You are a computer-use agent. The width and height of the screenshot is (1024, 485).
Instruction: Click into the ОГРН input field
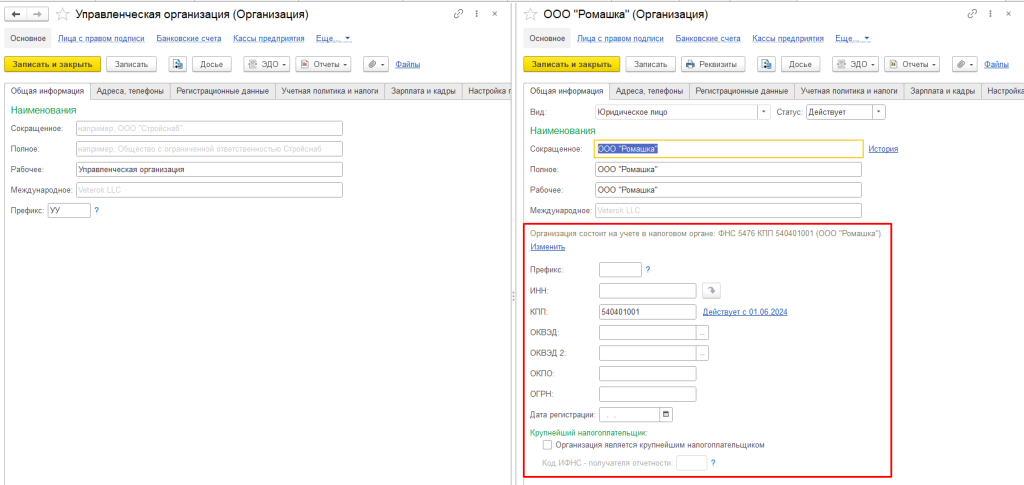(647, 393)
